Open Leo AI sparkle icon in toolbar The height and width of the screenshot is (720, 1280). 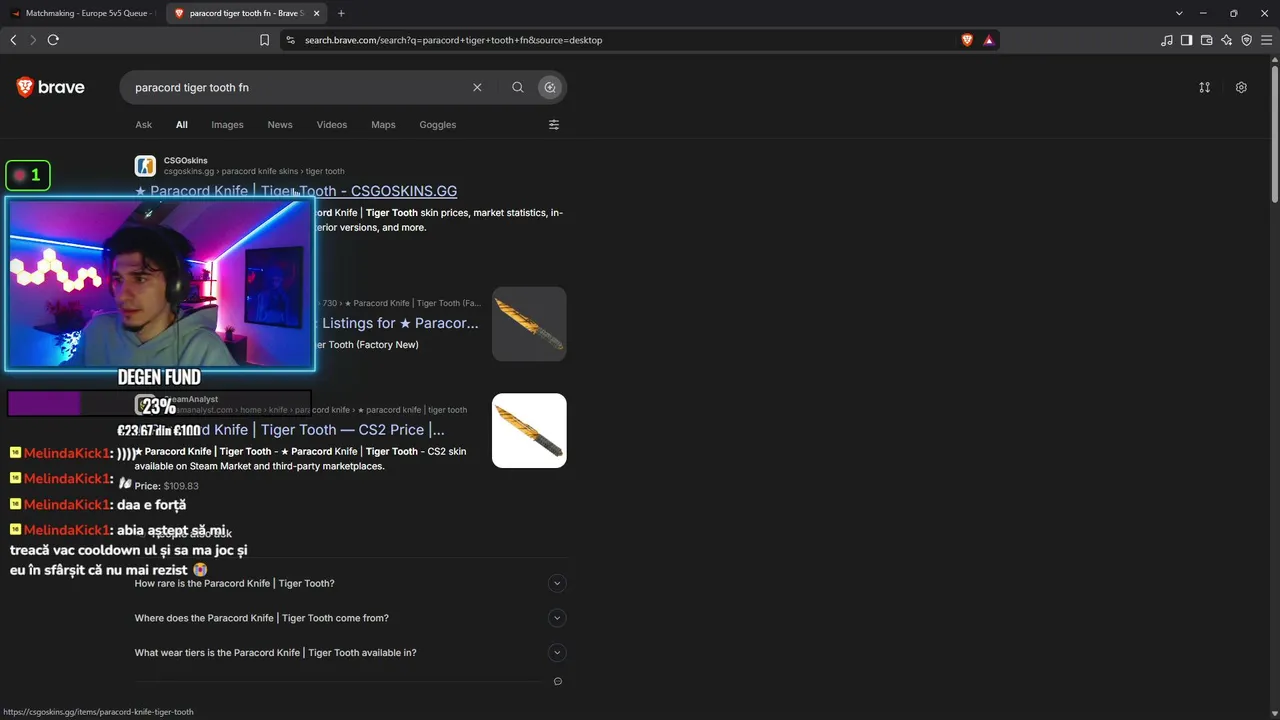[1226, 40]
